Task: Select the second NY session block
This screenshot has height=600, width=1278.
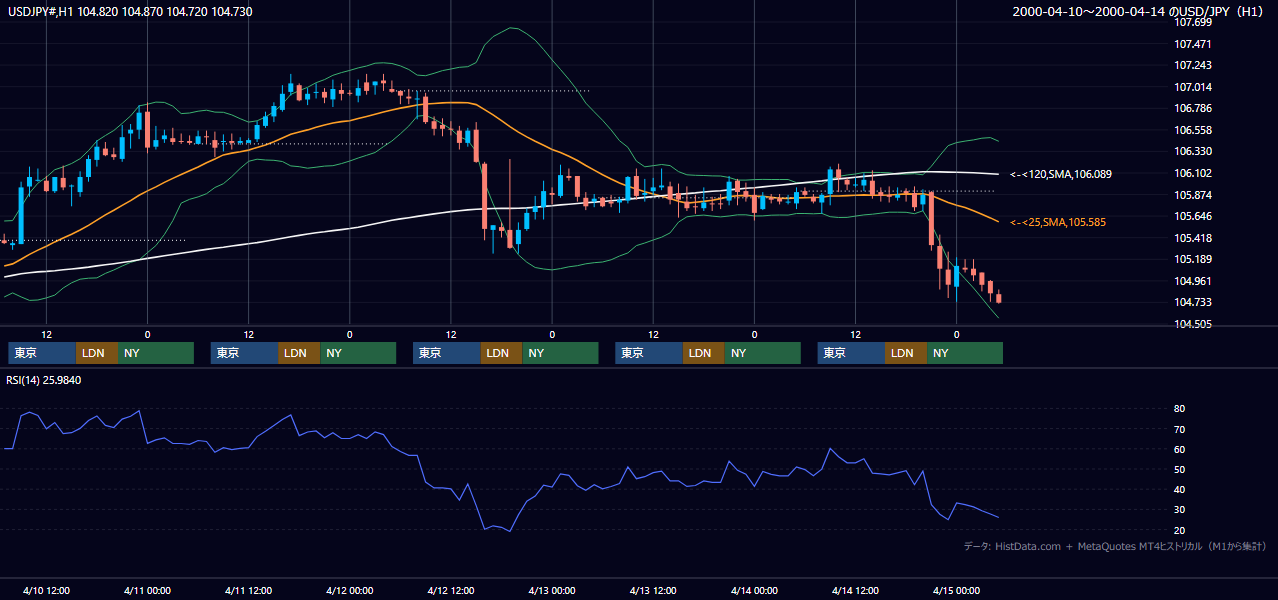Action: [357, 353]
